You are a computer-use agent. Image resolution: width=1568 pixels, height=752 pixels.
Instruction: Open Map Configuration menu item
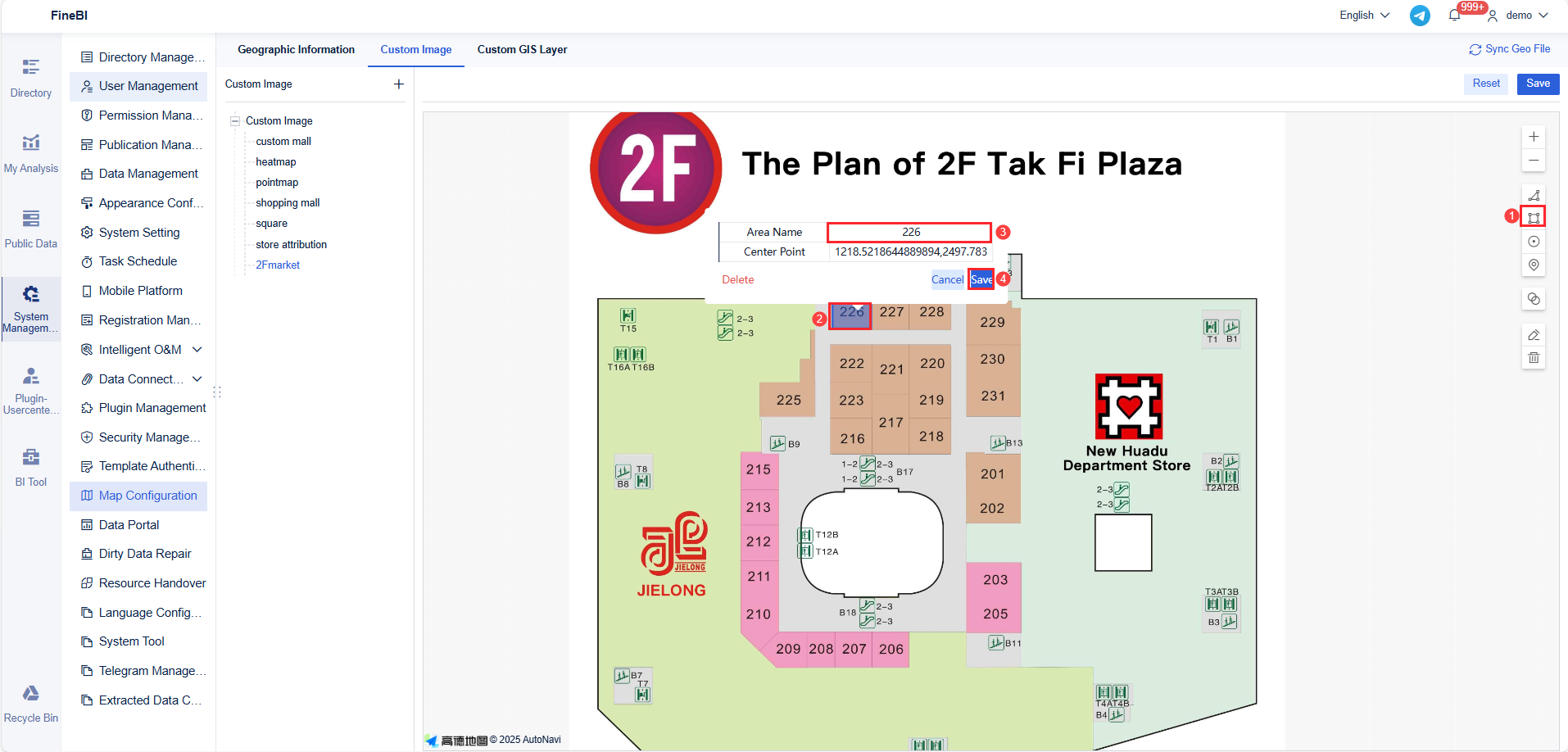(x=138, y=496)
